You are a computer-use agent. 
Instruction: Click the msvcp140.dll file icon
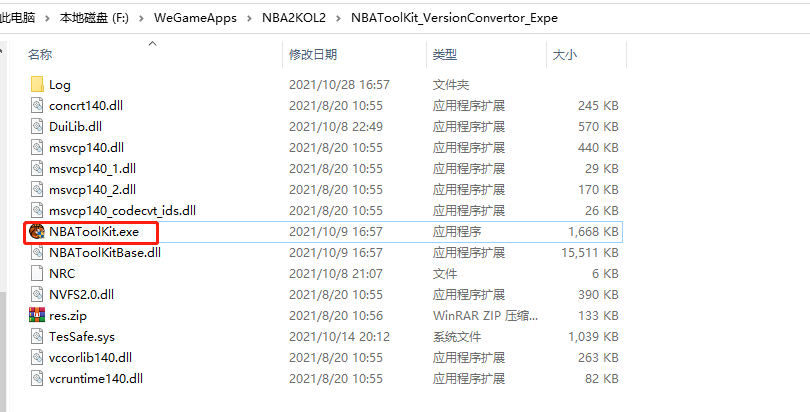coord(37,148)
